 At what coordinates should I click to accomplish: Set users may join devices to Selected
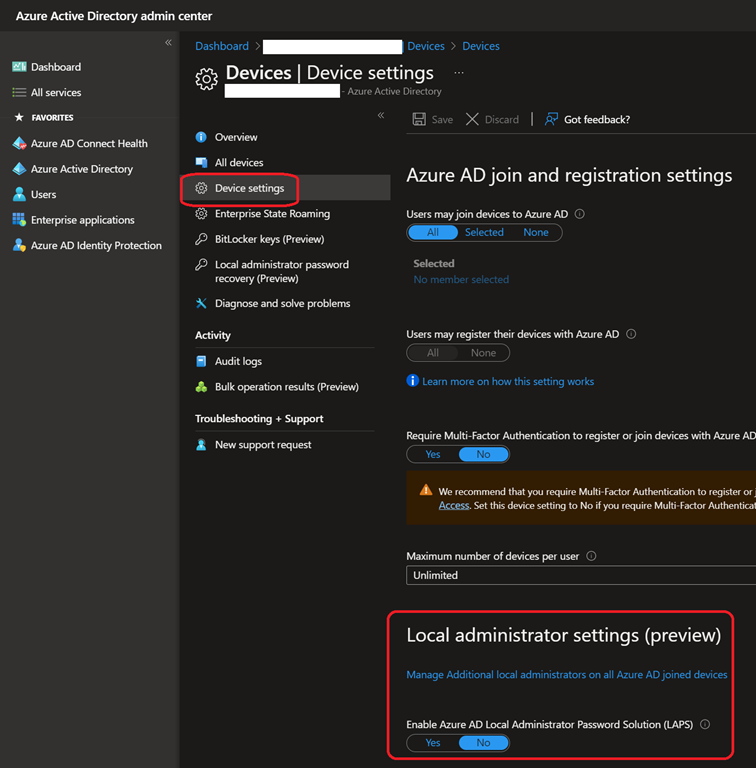(x=484, y=232)
